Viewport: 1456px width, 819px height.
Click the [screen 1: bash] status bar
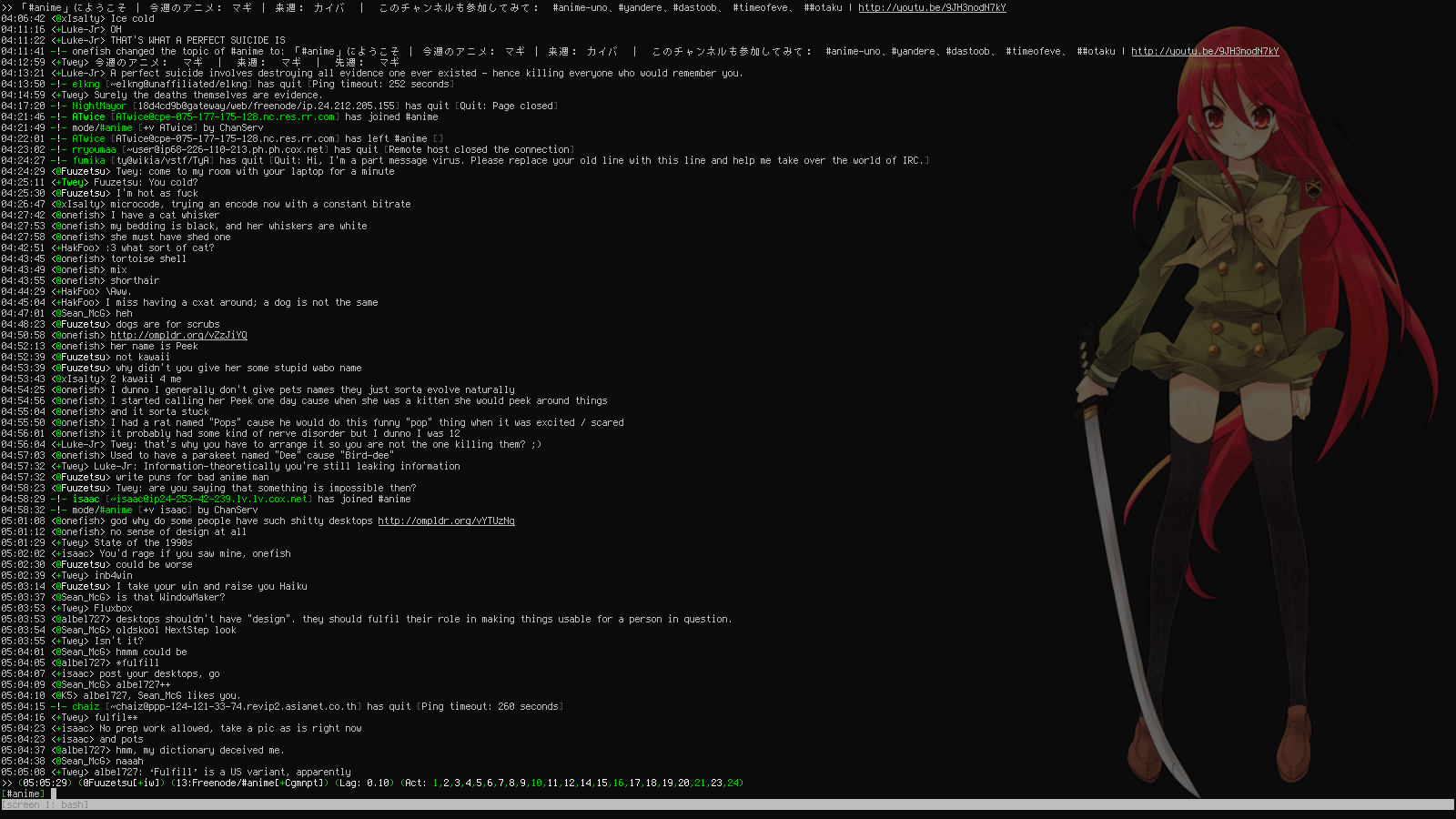click(x=45, y=804)
